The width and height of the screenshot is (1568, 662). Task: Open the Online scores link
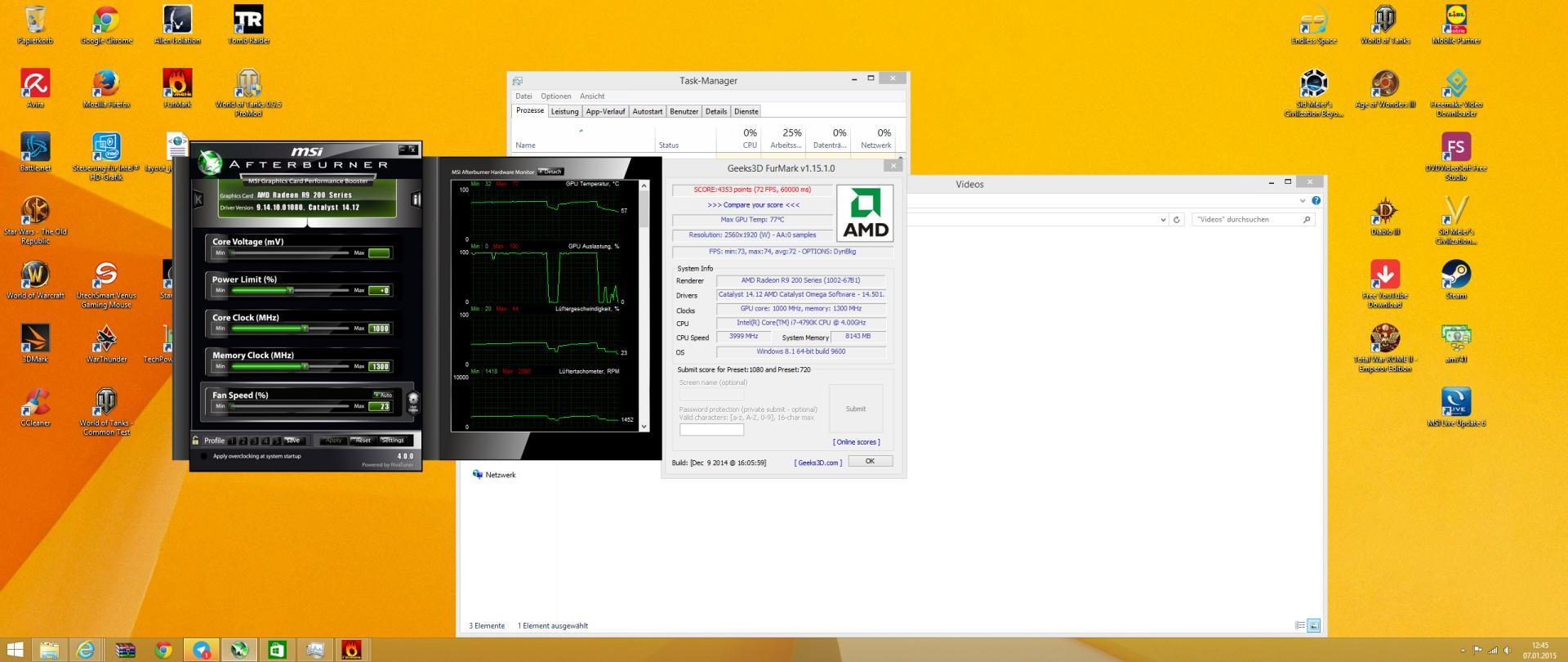click(x=856, y=442)
